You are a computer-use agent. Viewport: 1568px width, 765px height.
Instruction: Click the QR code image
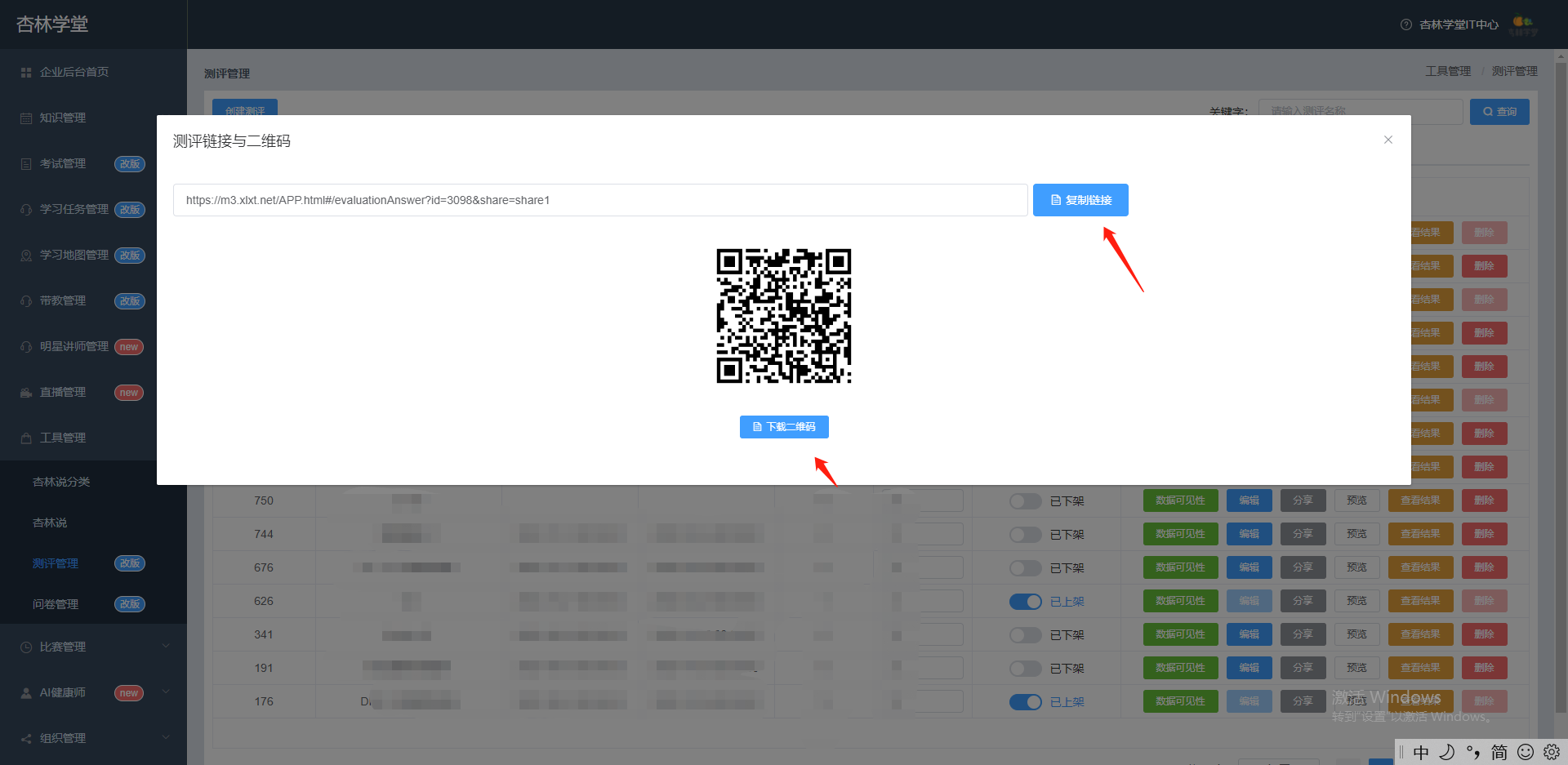pos(784,316)
